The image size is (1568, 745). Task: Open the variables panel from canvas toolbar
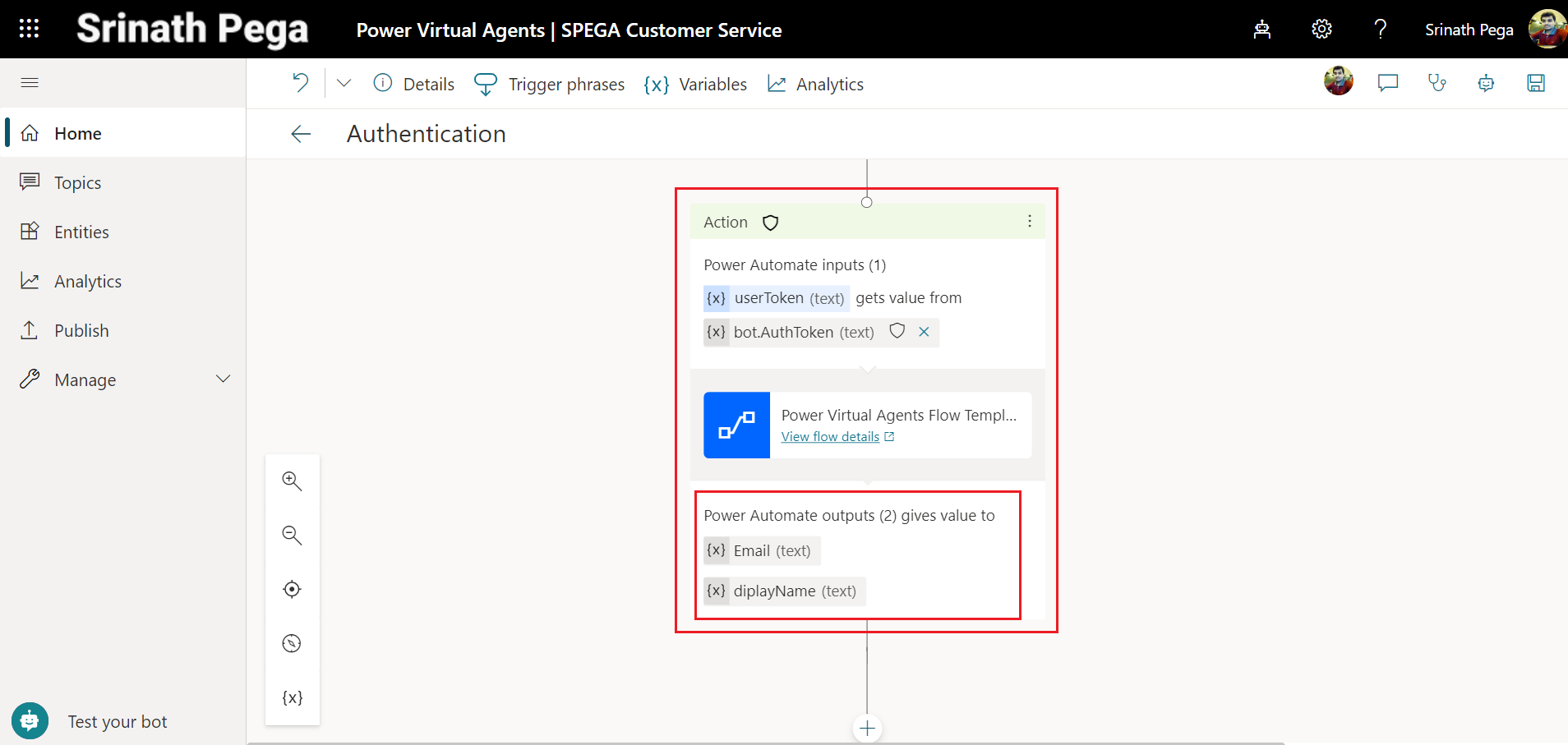coord(292,698)
